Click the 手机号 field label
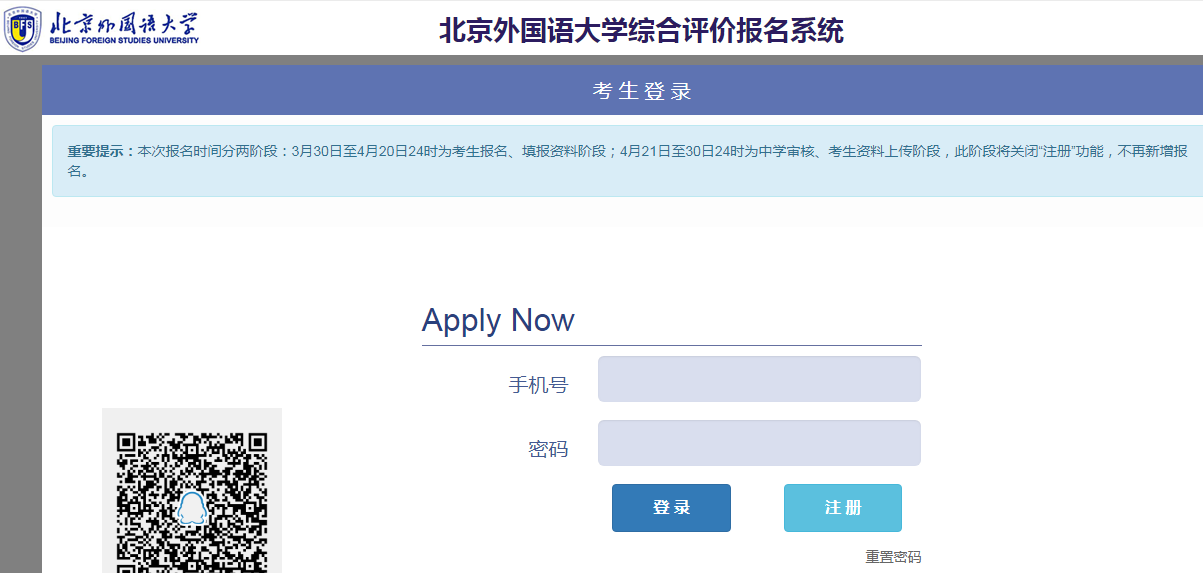This screenshot has width=1203, height=573. (x=538, y=385)
